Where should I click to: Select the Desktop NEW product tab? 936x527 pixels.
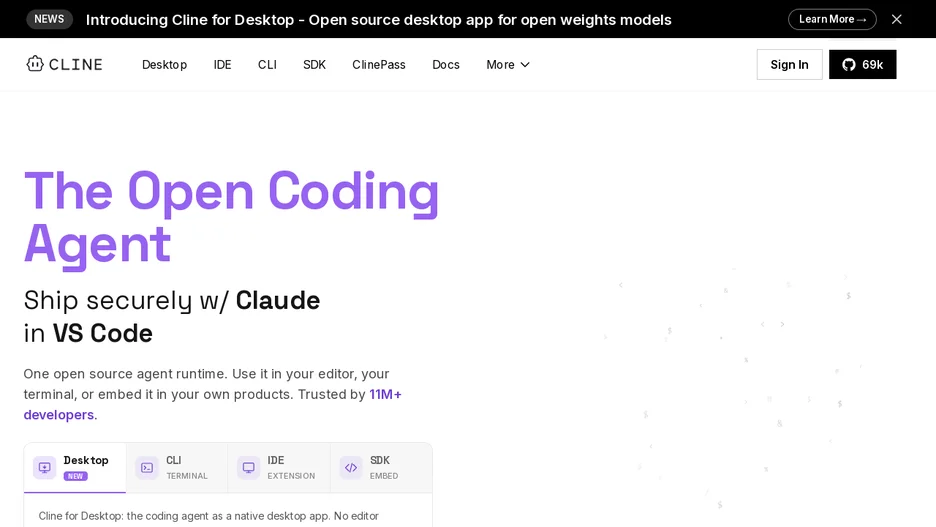click(75, 468)
